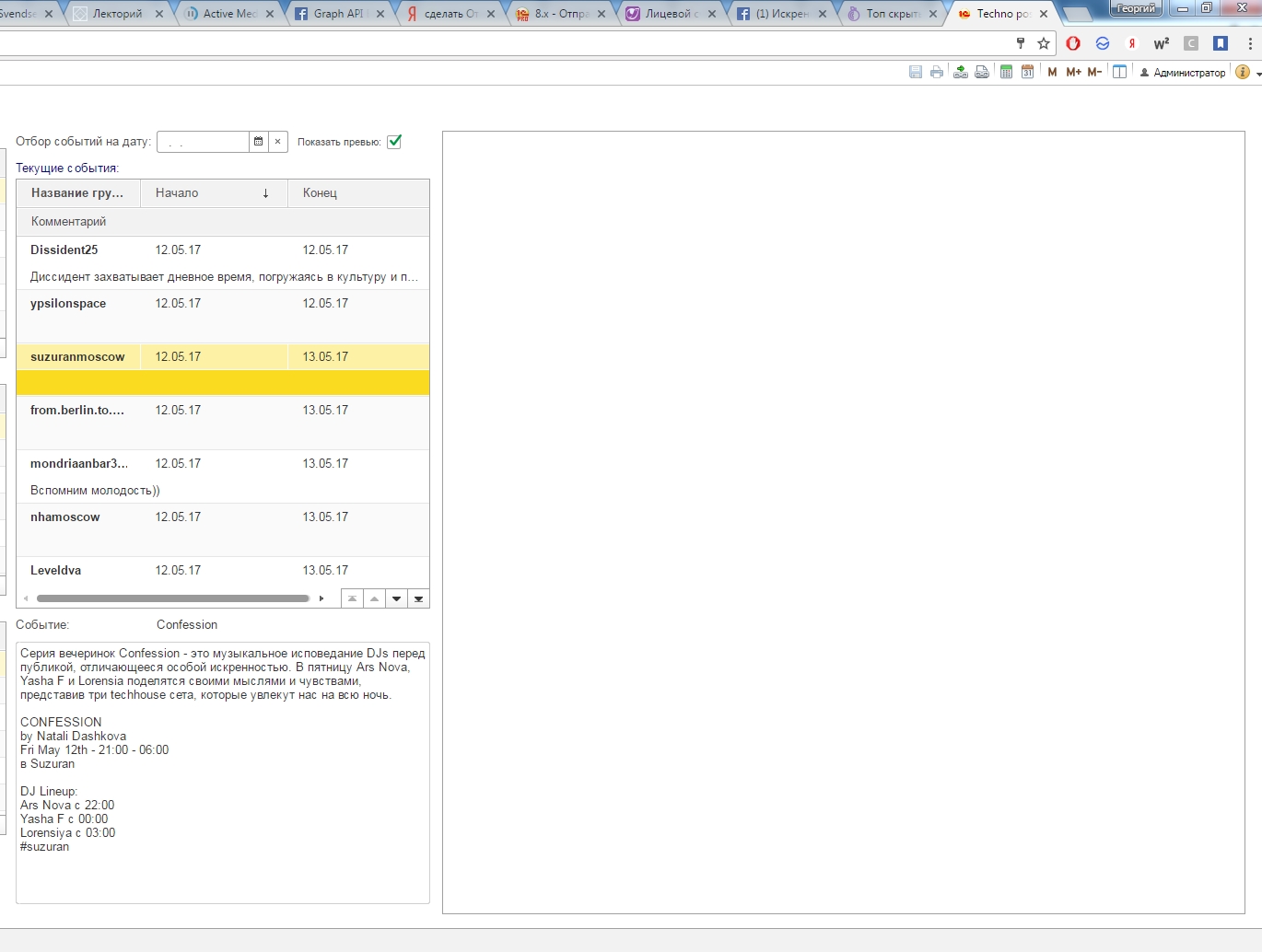1262x952 pixels.
Task: Click the M+ memory add button
Action: tap(1073, 72)
